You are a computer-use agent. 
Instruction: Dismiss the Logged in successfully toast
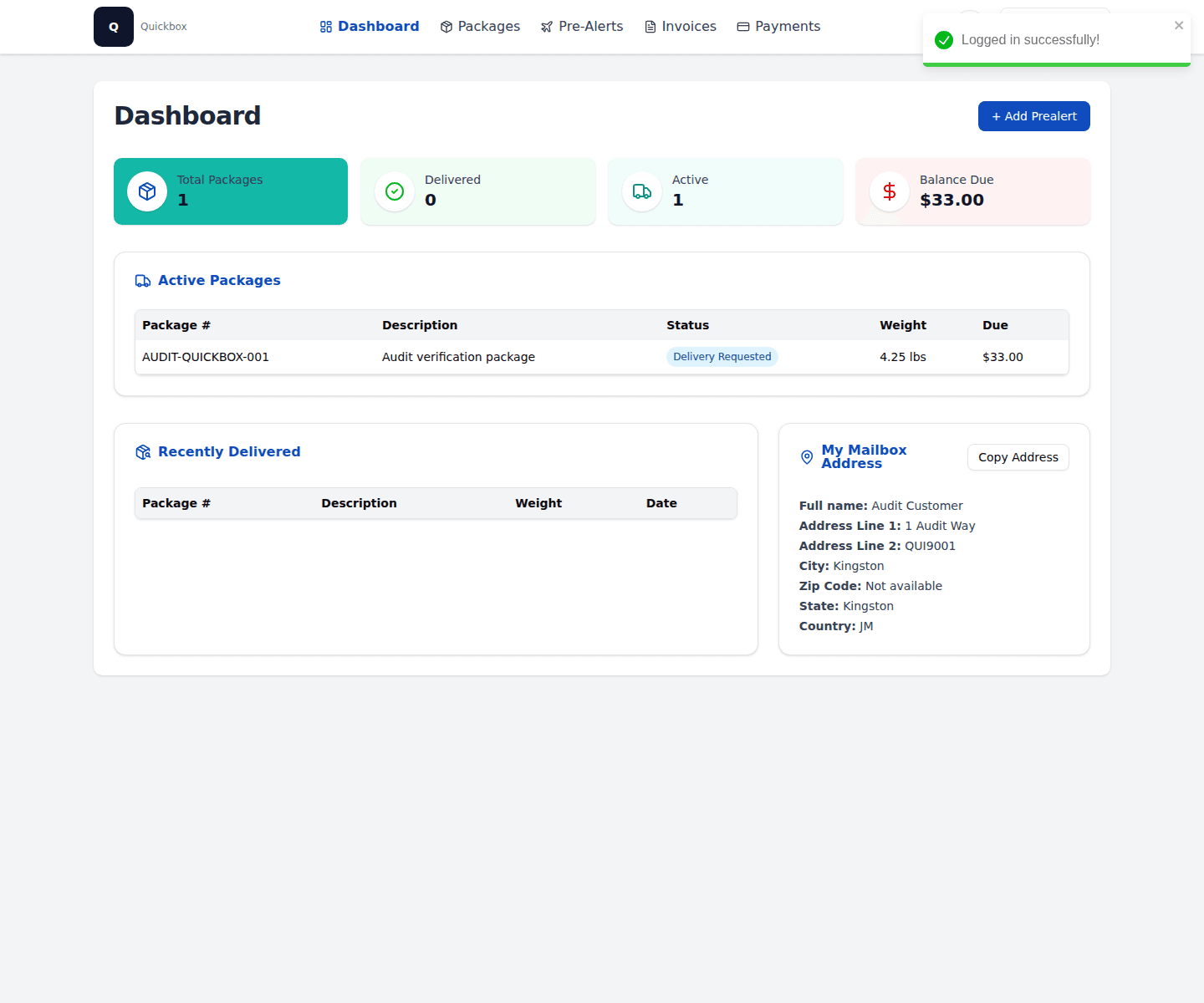coord(1179,25)
